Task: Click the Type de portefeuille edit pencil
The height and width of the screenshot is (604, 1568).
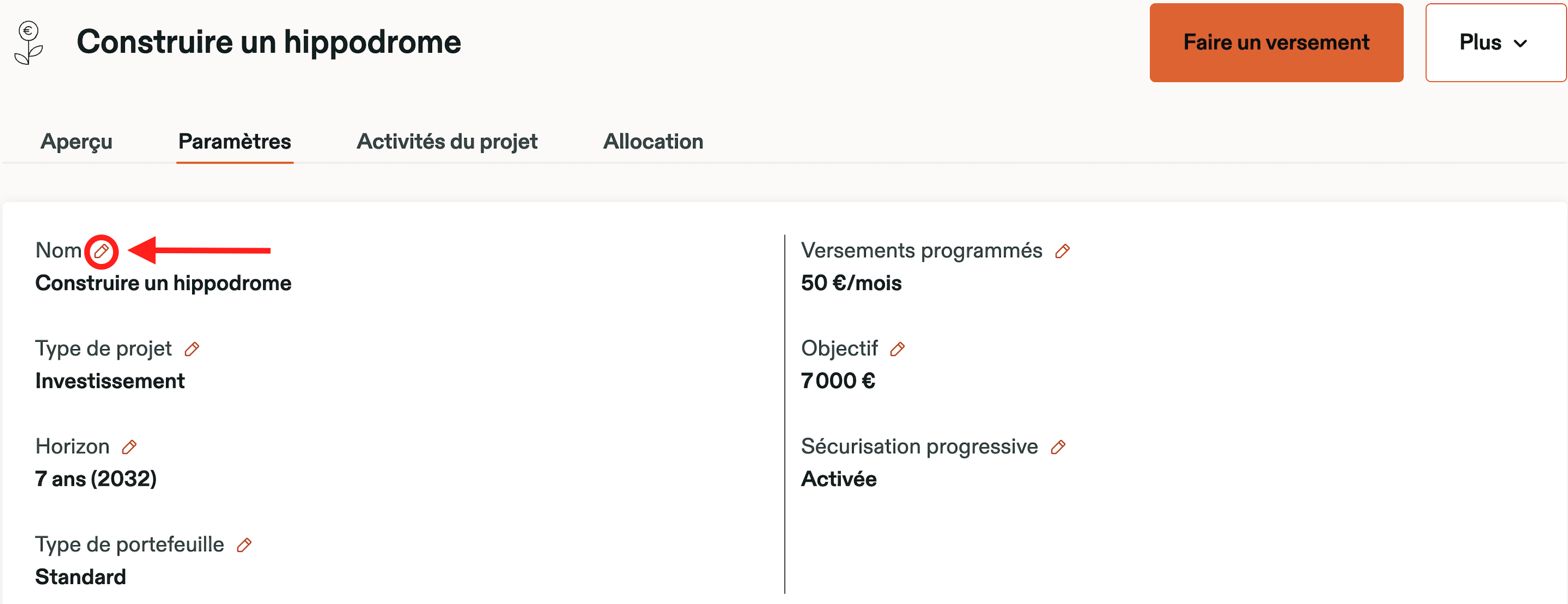Action: pyautogui.click(x=244, y=545)
